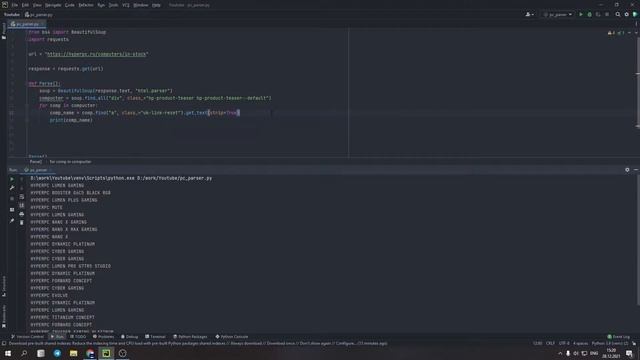Open the Window menu

coord(141,5)
